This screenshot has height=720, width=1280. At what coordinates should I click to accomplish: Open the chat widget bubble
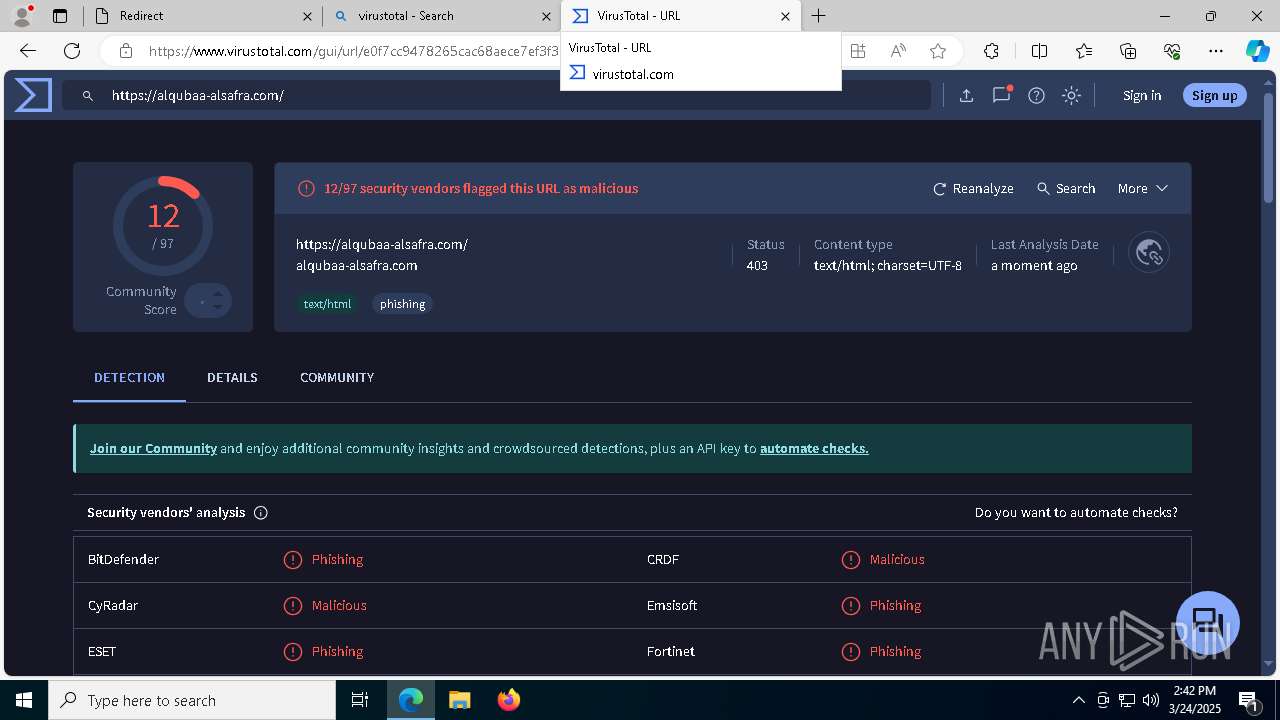[1208, 622]
